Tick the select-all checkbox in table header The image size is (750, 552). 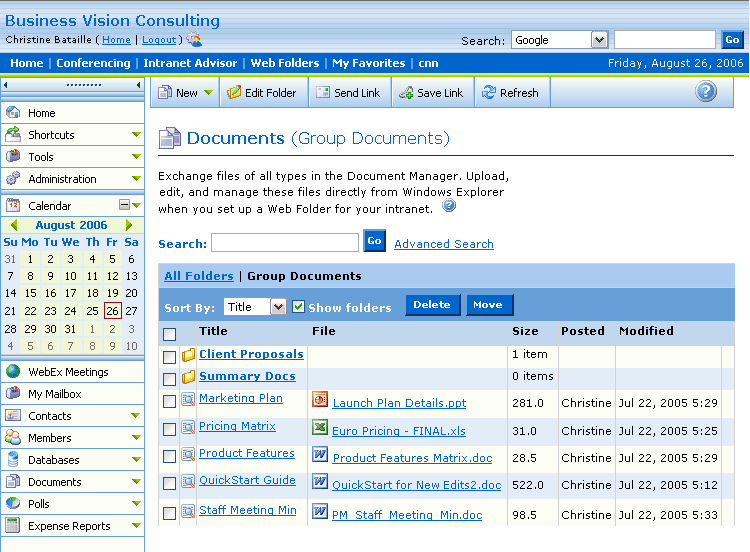(x=169, y=334)
